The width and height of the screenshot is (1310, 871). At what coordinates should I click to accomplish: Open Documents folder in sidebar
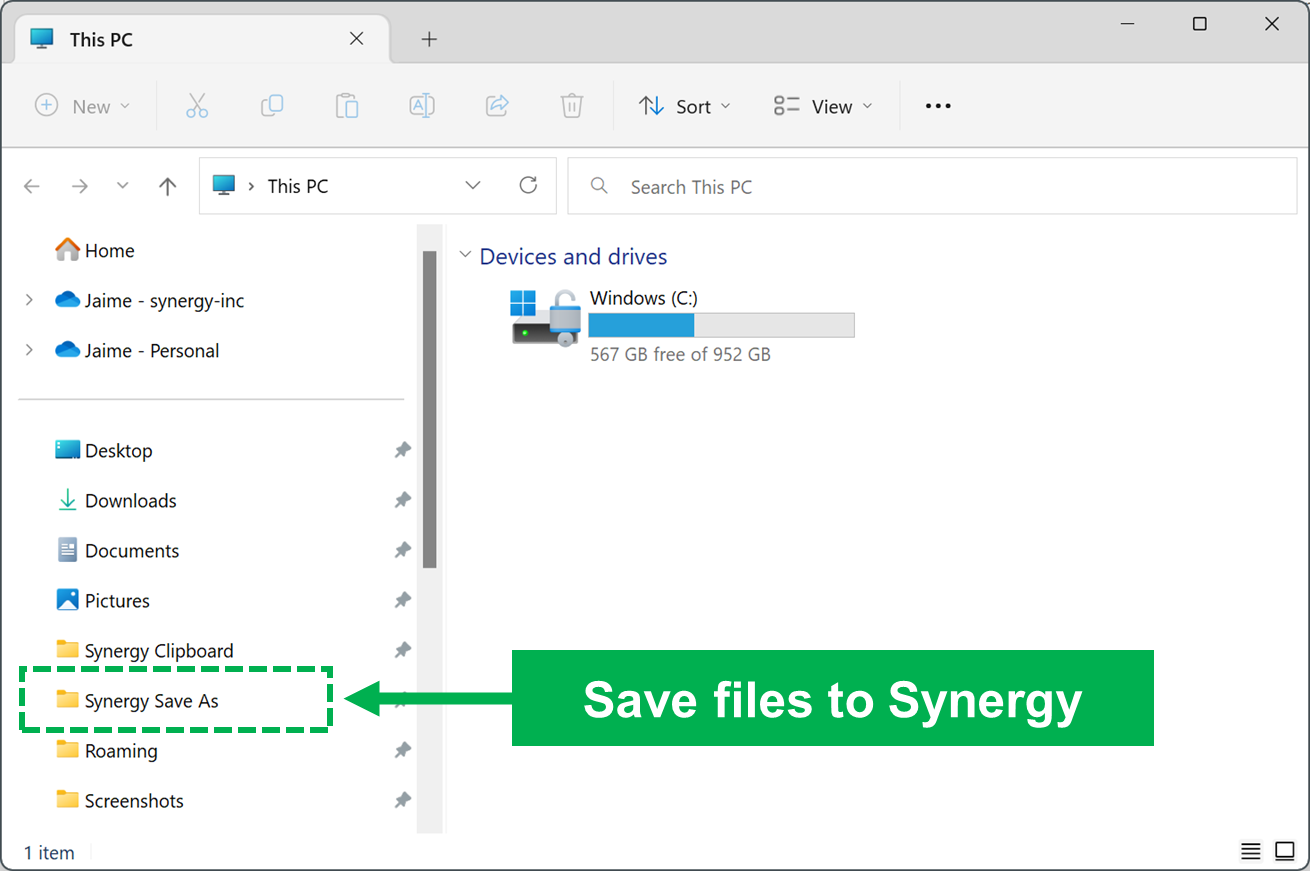click(118, 551)
